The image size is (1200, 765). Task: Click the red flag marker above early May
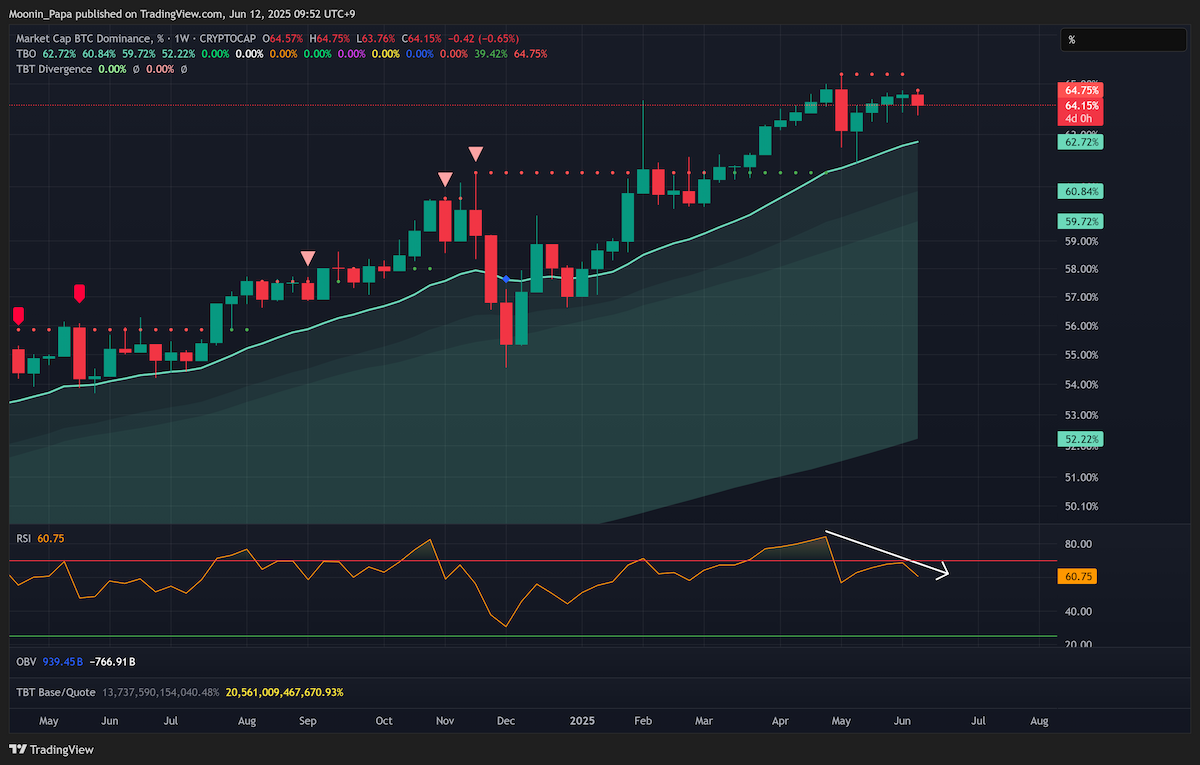(79, 293)
